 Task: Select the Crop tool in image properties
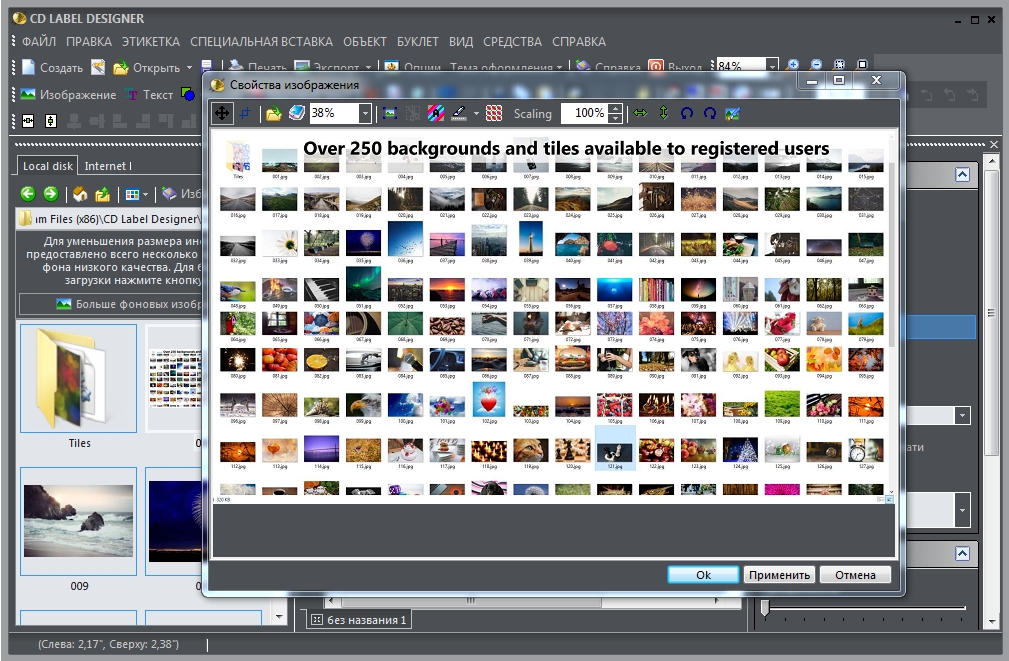tap(245, 113)
